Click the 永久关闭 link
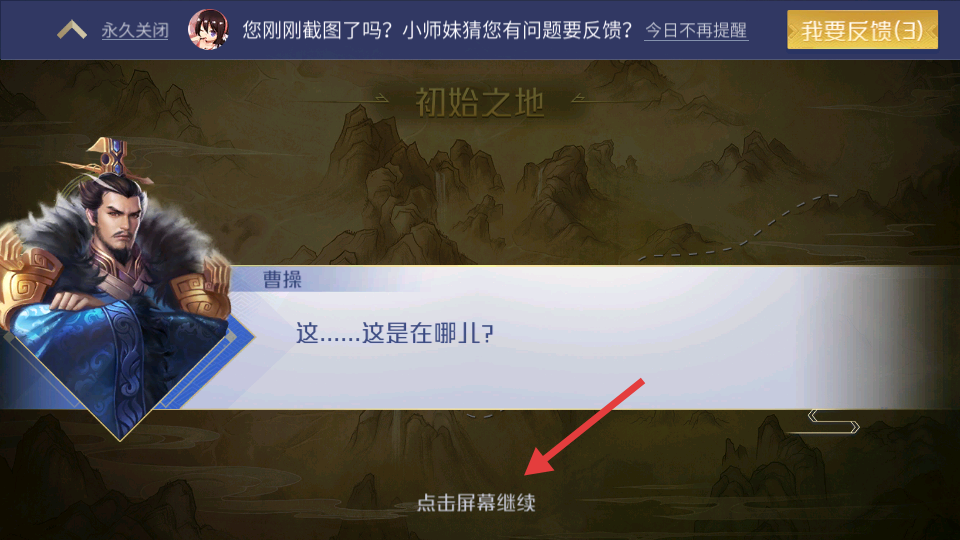 pyautogui.click(x=135, y=31)
